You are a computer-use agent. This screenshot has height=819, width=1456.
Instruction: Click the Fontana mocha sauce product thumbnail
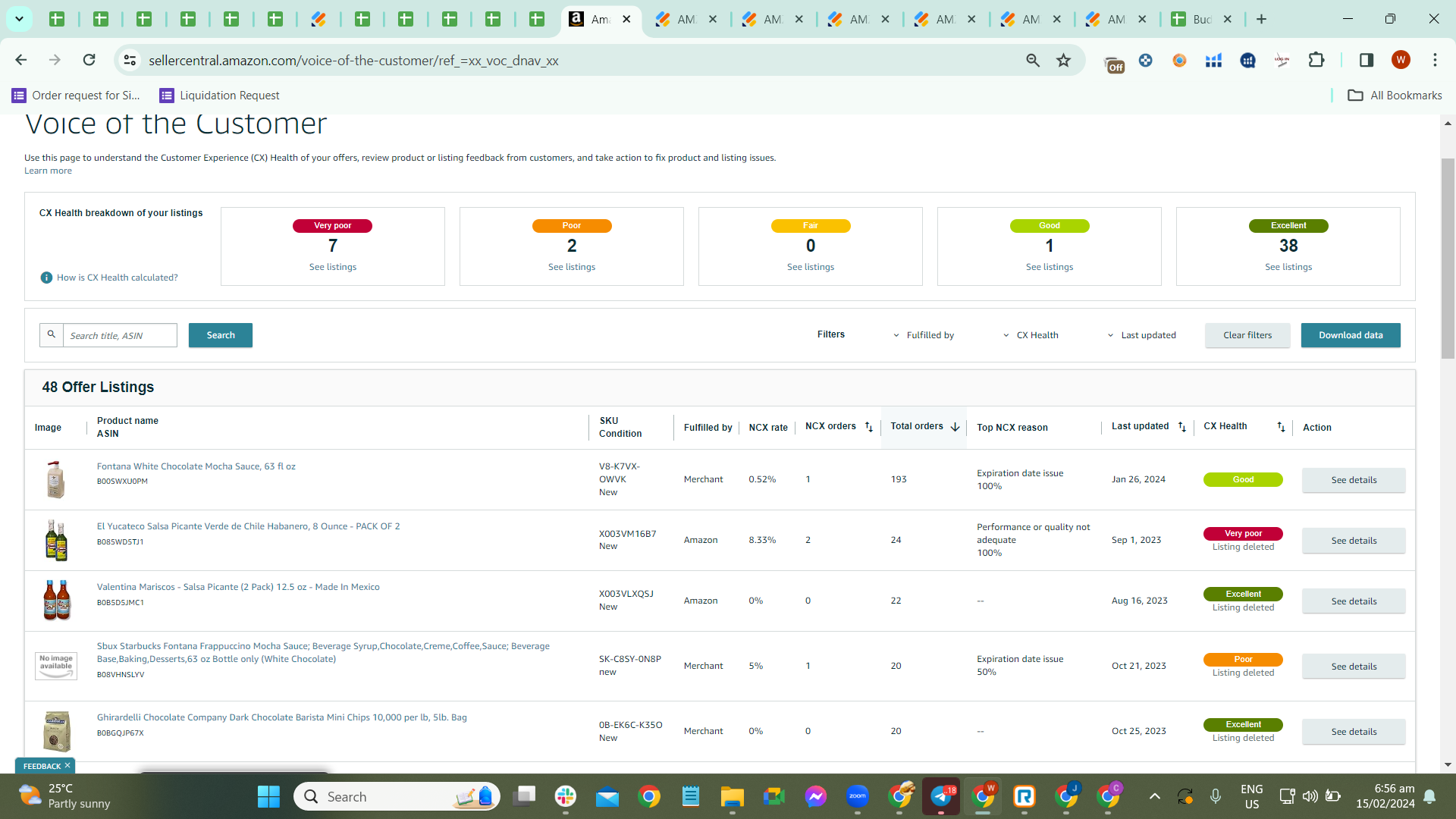coord(56,479)
